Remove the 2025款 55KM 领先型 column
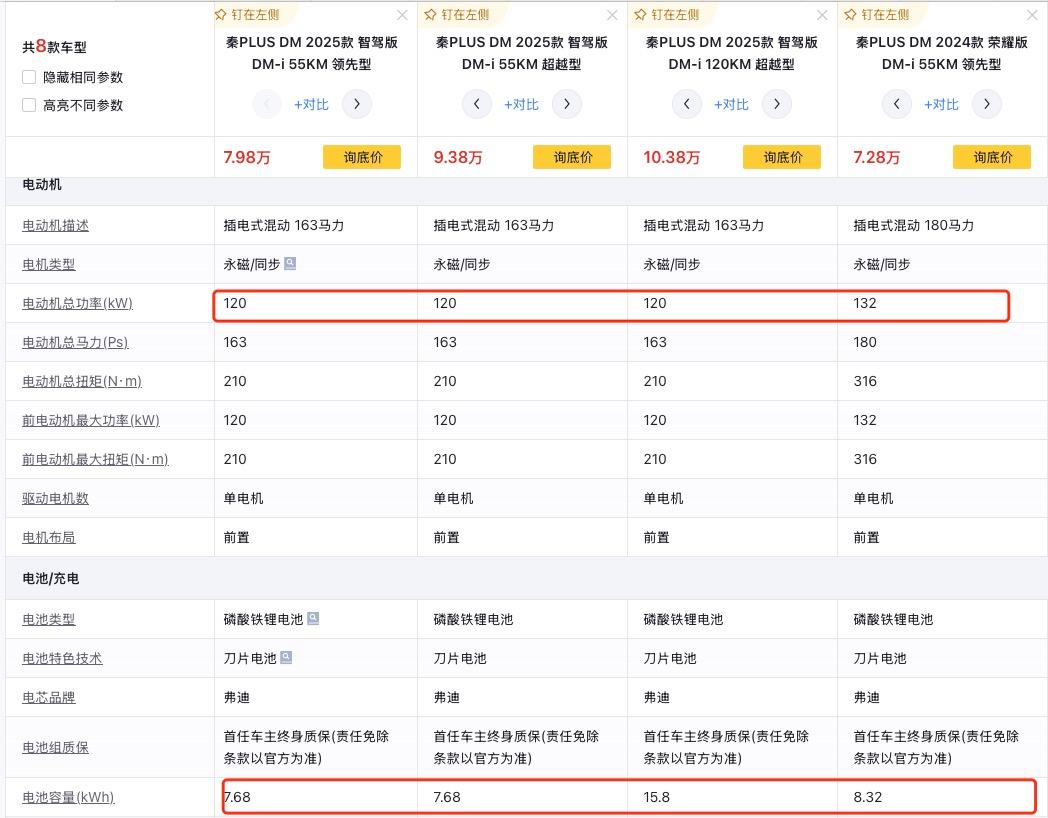The image size is (1048, 818). pyautogui.click(x=402, y=15)
